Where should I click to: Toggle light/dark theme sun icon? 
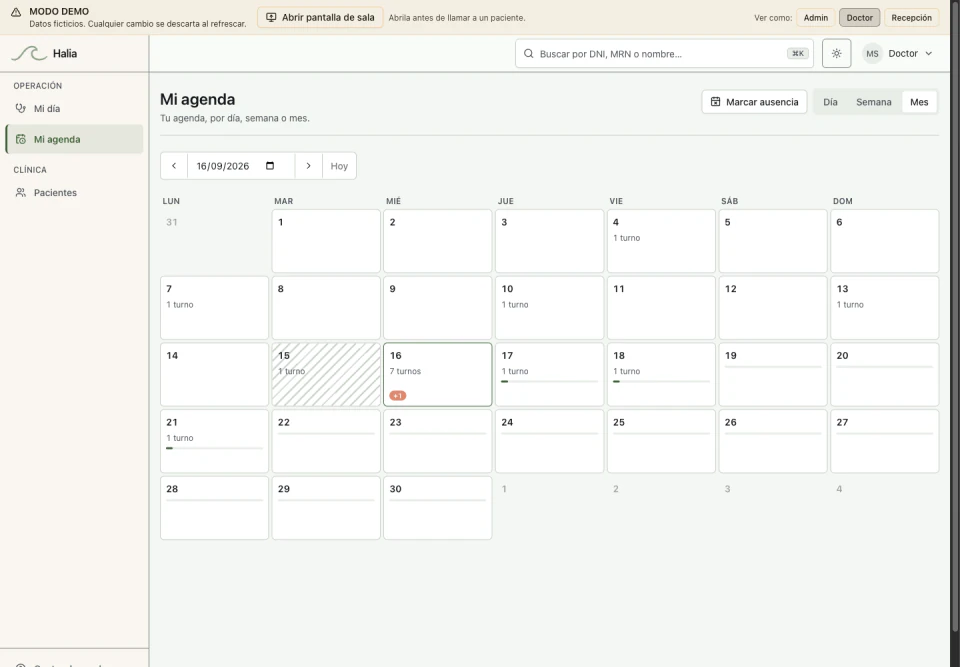tap(836, 53)
